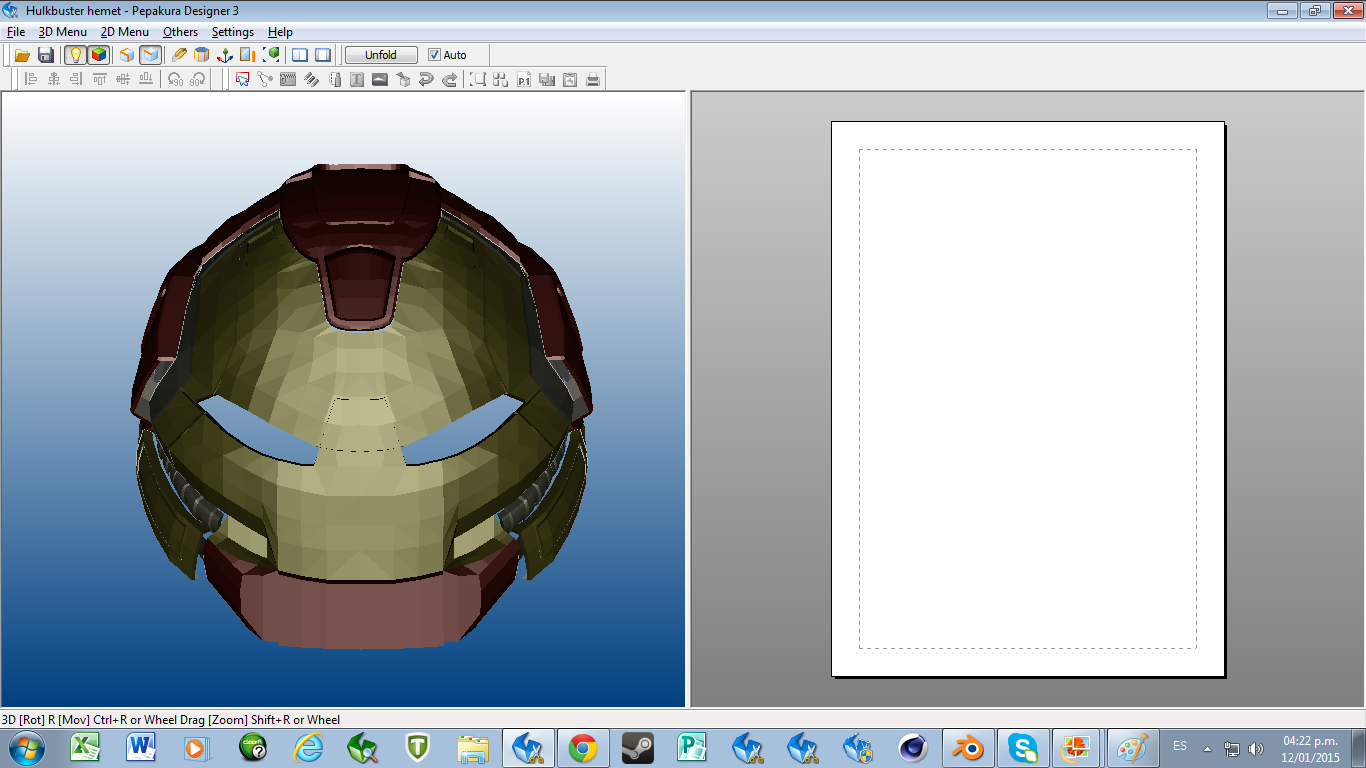Toggle the highlighted cube edges display button
Screen dimensions: 1366x768
(150, 55)
